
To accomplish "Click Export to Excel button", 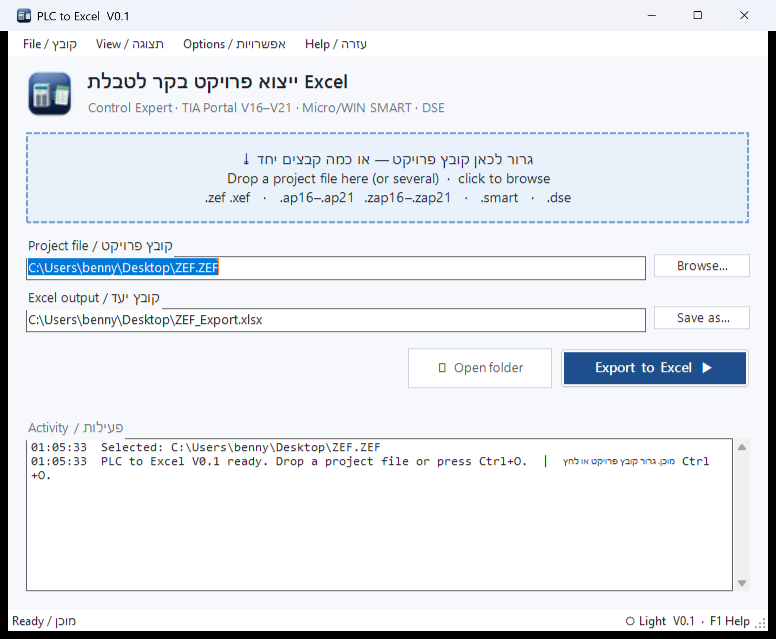I will point(654,368).
